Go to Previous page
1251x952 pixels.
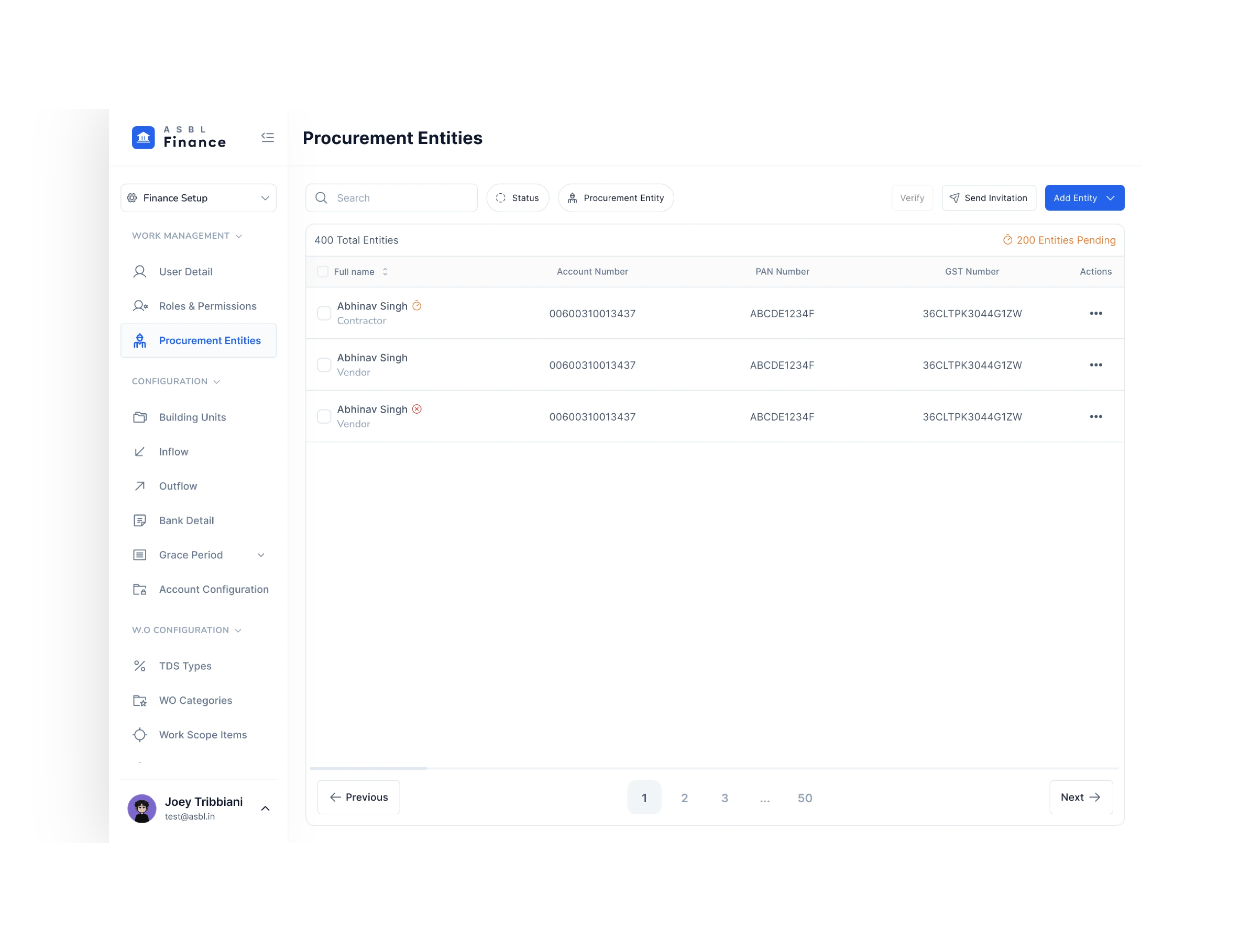click(x=358, y=796)
